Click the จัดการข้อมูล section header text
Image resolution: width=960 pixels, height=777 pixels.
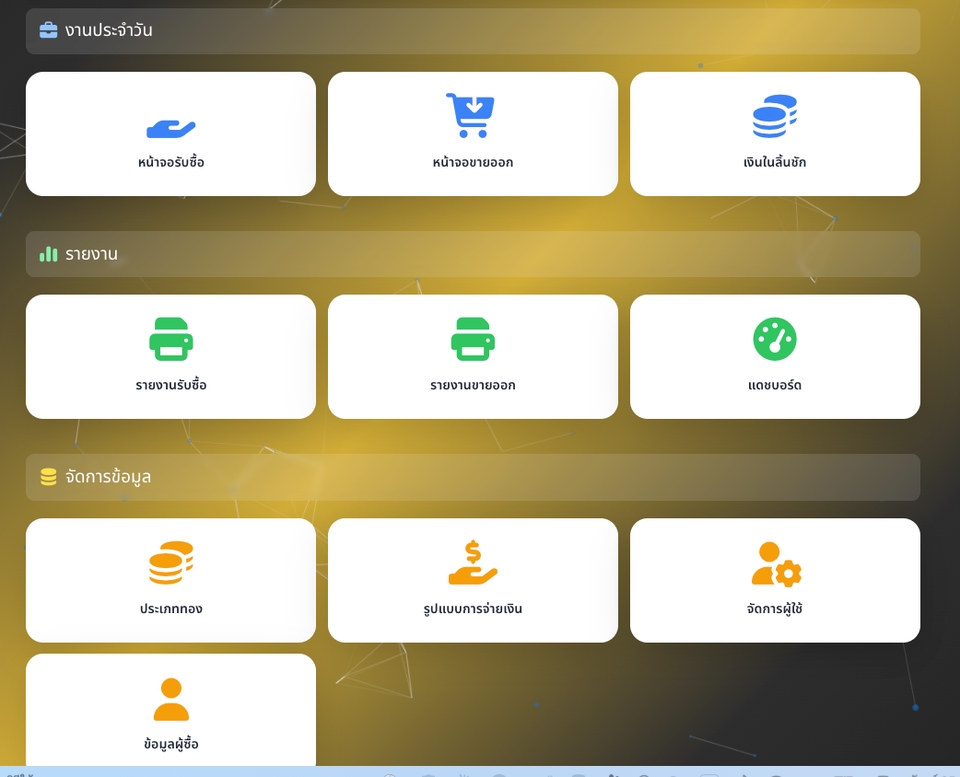(108, 477)
